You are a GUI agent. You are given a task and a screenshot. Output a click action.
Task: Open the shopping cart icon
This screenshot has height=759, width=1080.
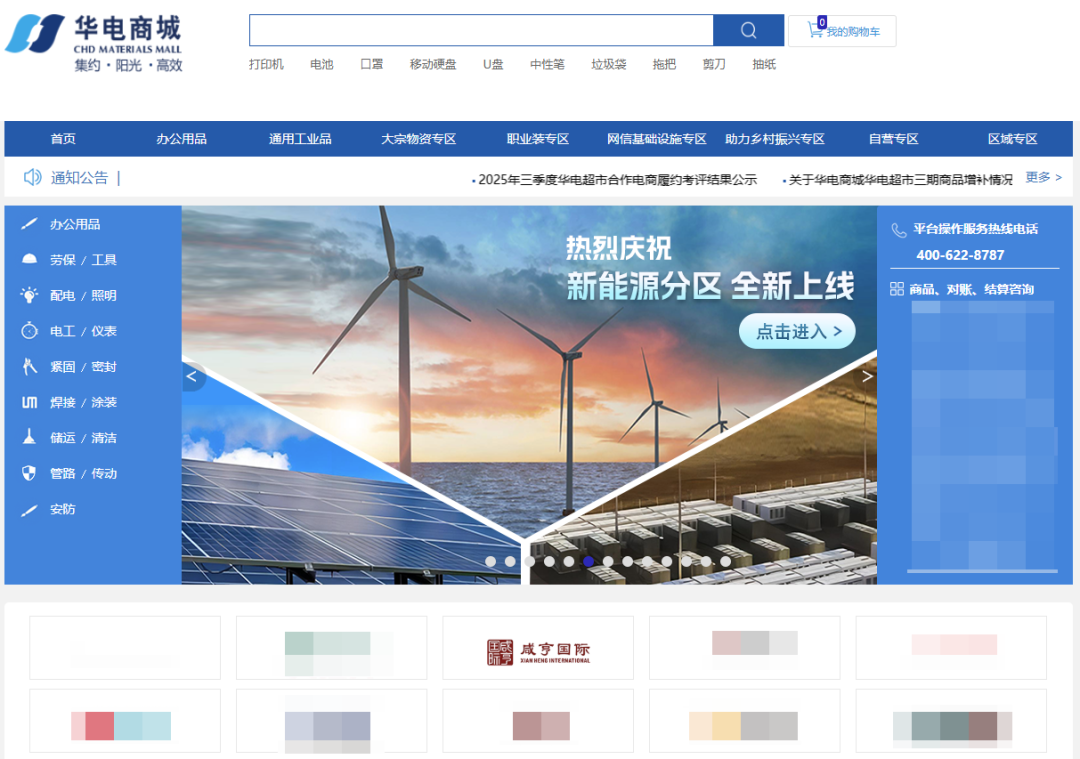[x=815, y=30]
